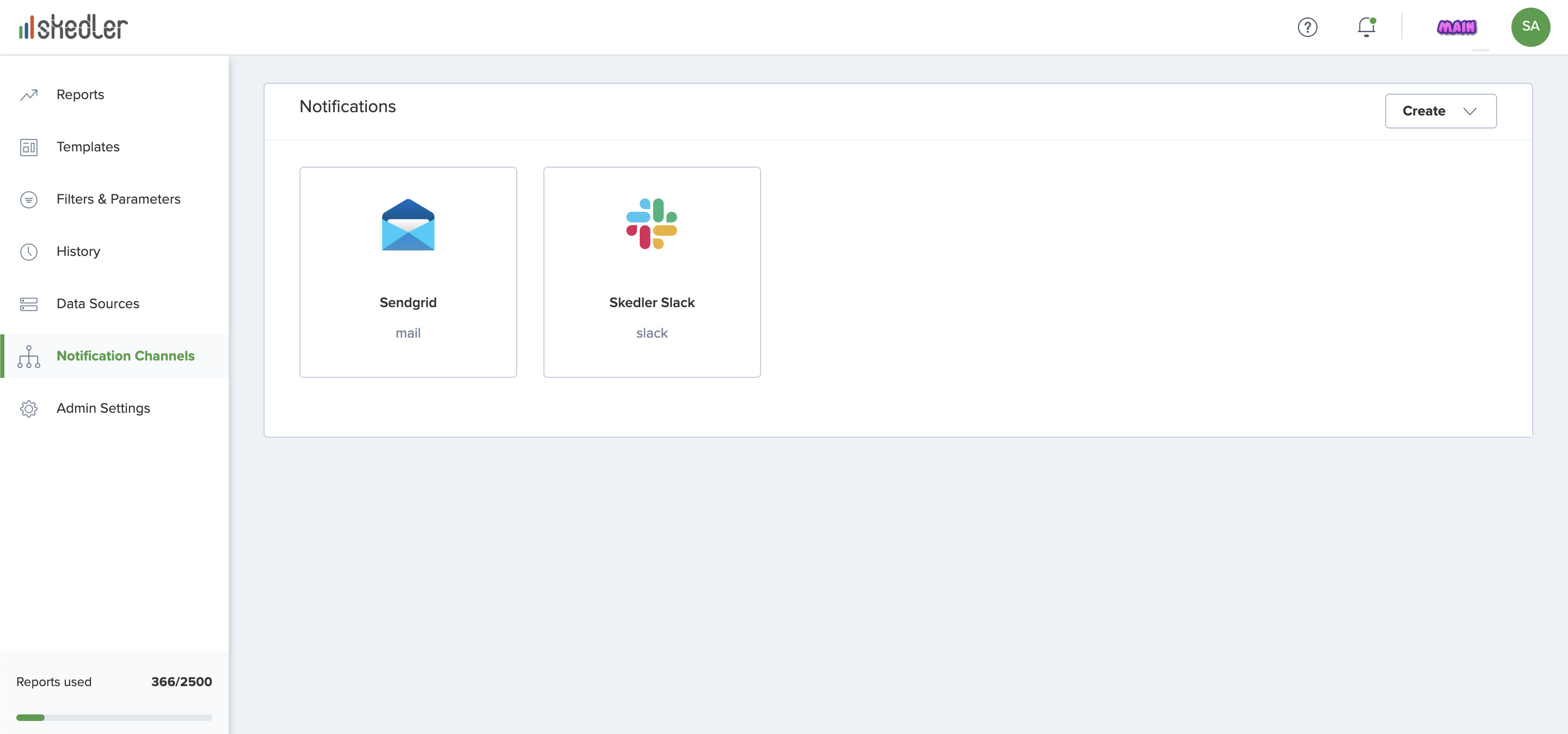This screenshot has width=1568, height=734.
Task: Click the Filters & Parameters funnel icon
Action: point(29,200)
